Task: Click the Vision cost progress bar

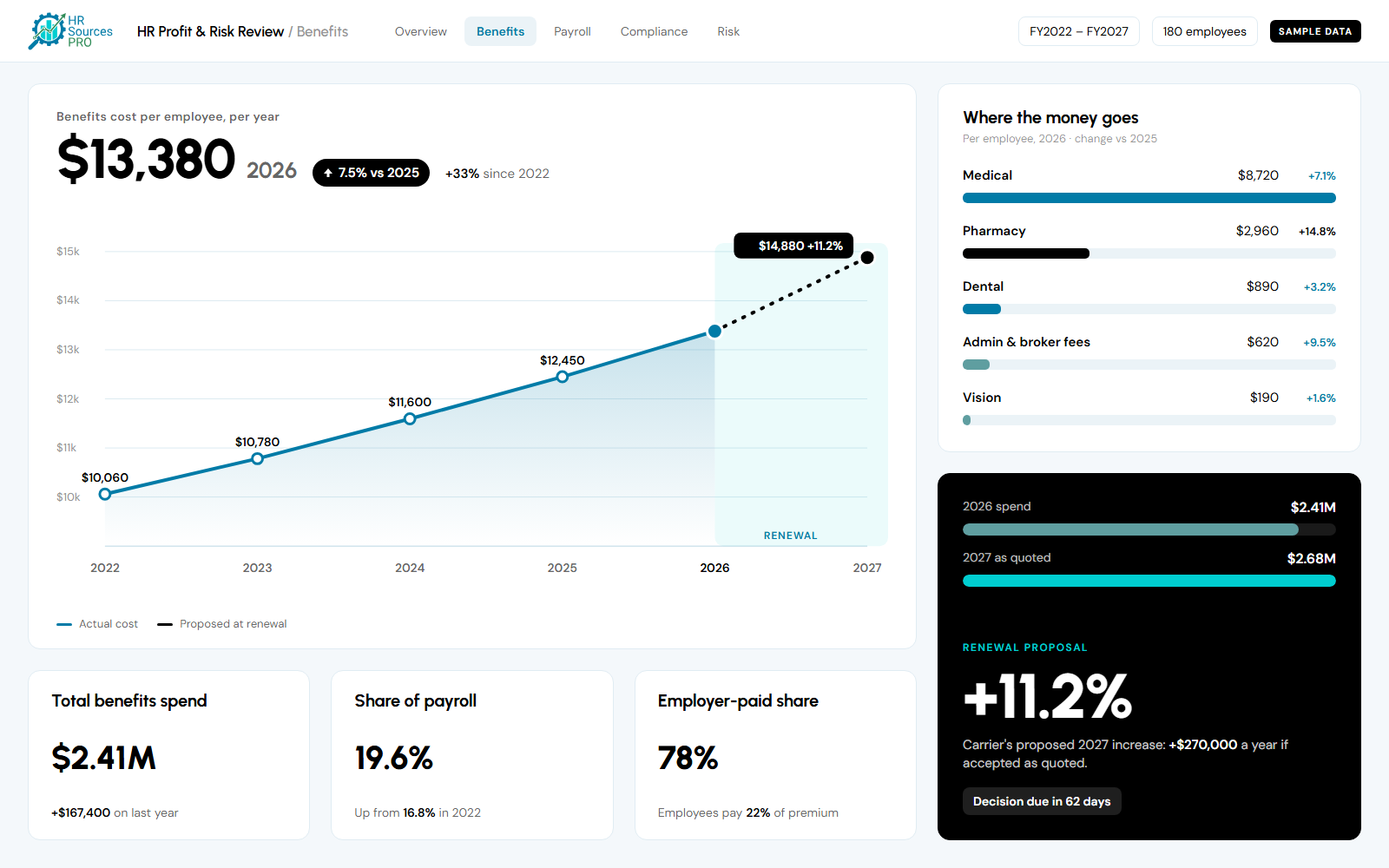Action: pos(1149,420)
